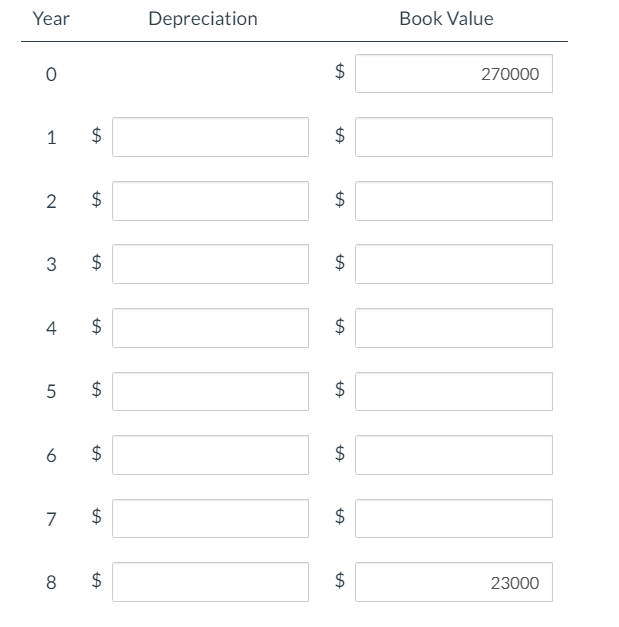Image resolution: width=619 pixels, height=627 pixels.
Task: Click the Year column header
Action: [50, 19]
